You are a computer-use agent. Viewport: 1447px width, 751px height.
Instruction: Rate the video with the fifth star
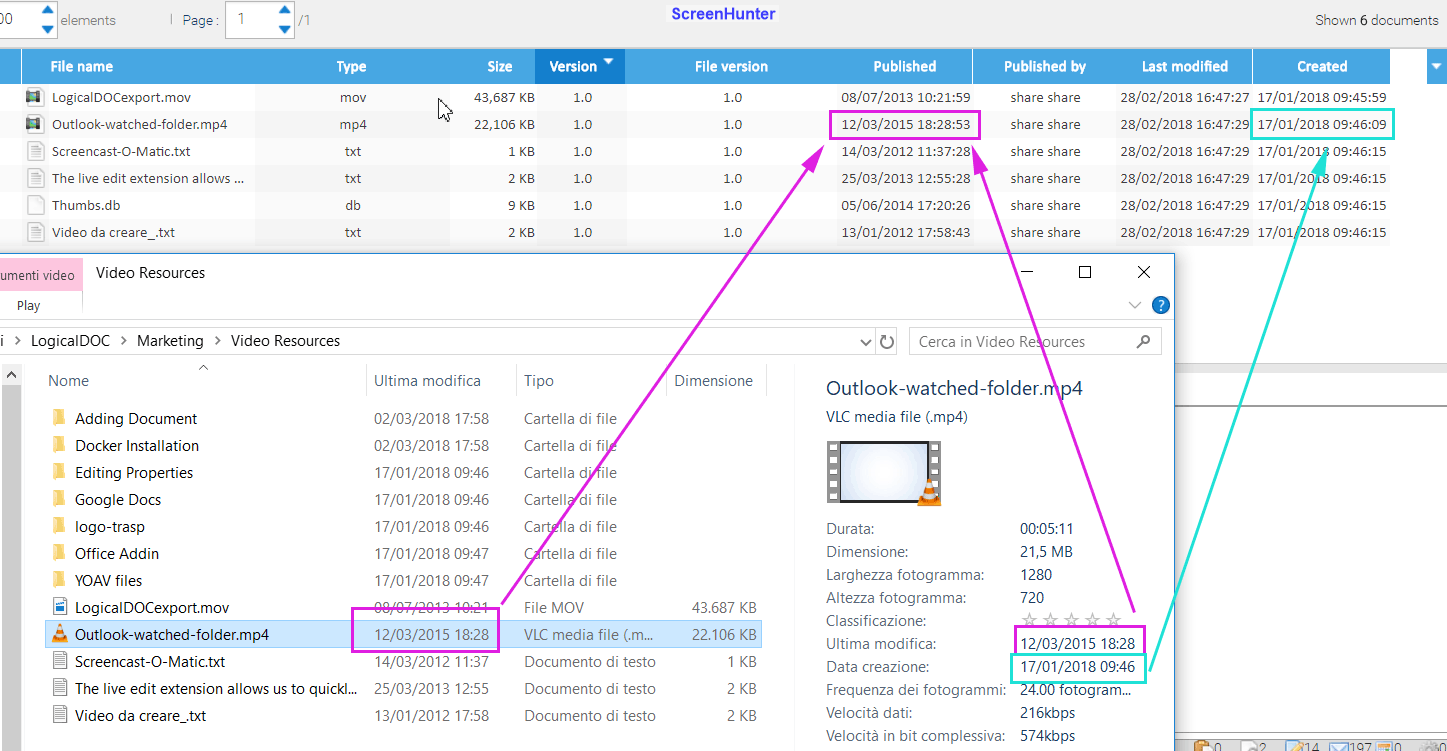point(1114,621)
